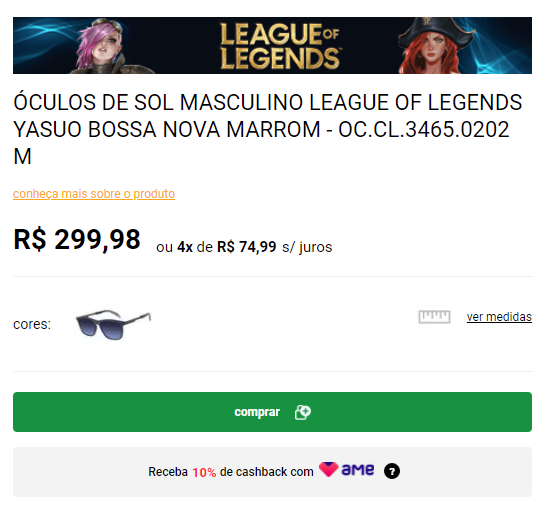The image size is (544, 514).
Task: Click the R$ 299,98 price
Action: [x=77, y=239]
